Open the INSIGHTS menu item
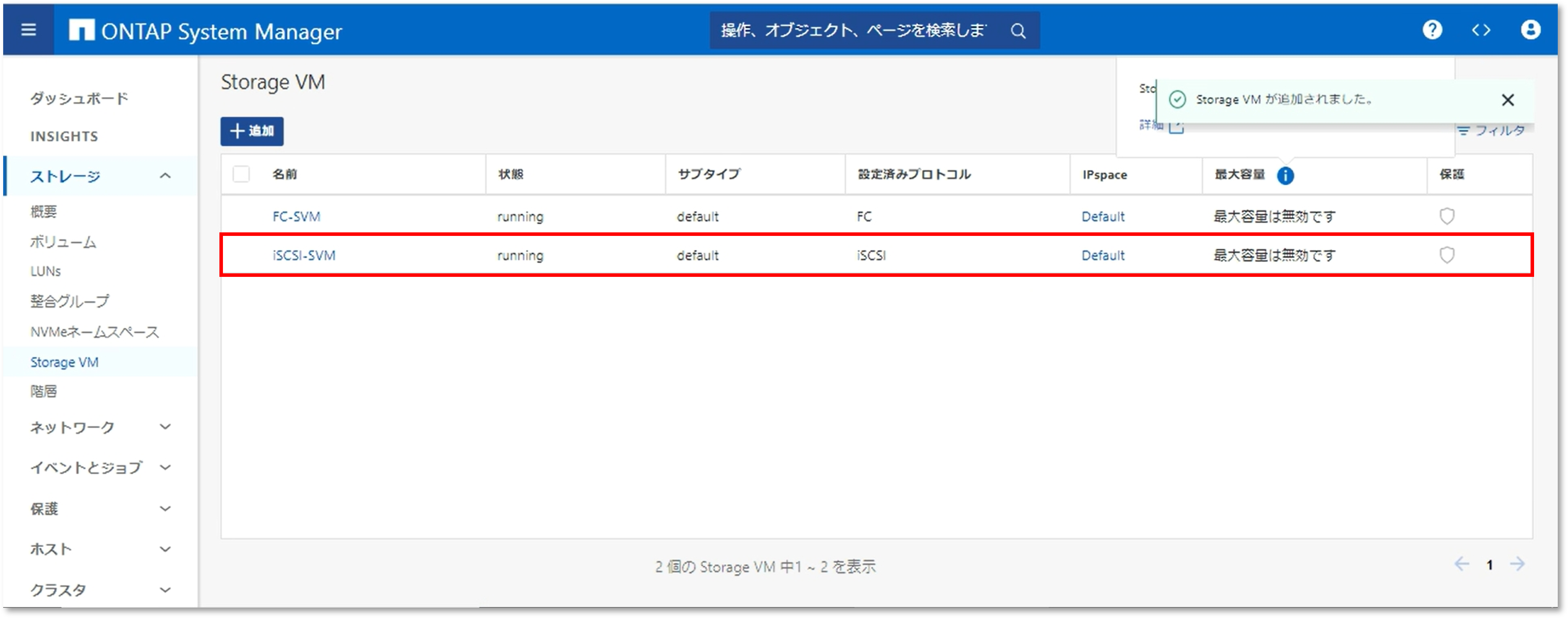The width and height of the screenshot is (1568, 618). point(64,136)
